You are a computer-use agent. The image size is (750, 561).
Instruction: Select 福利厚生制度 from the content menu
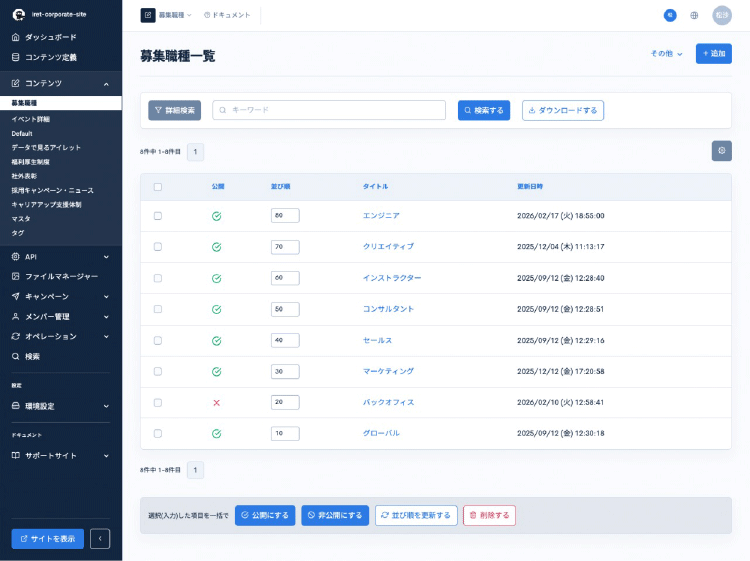click(x=31, y=161)
